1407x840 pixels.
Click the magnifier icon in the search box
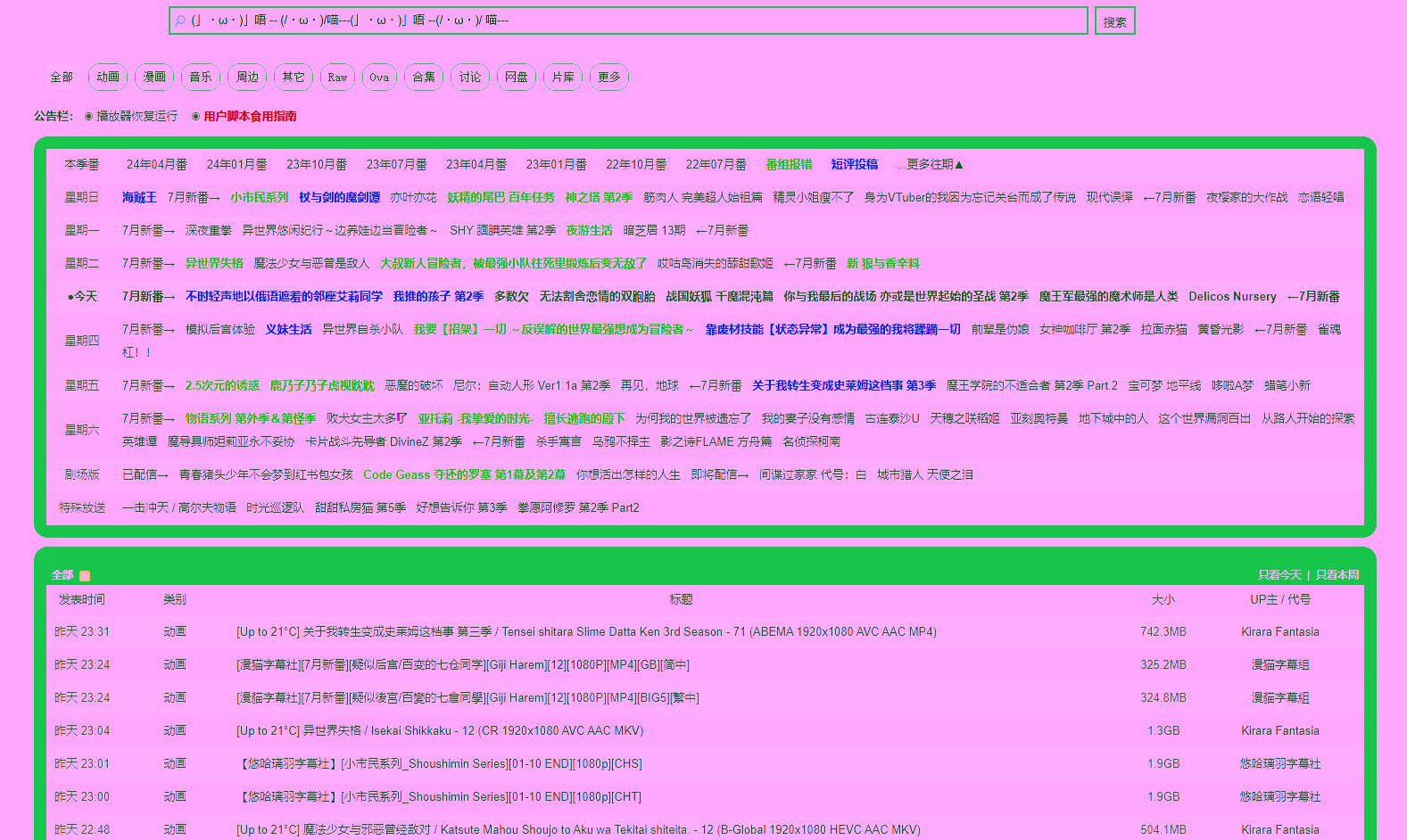coord(180,21)
